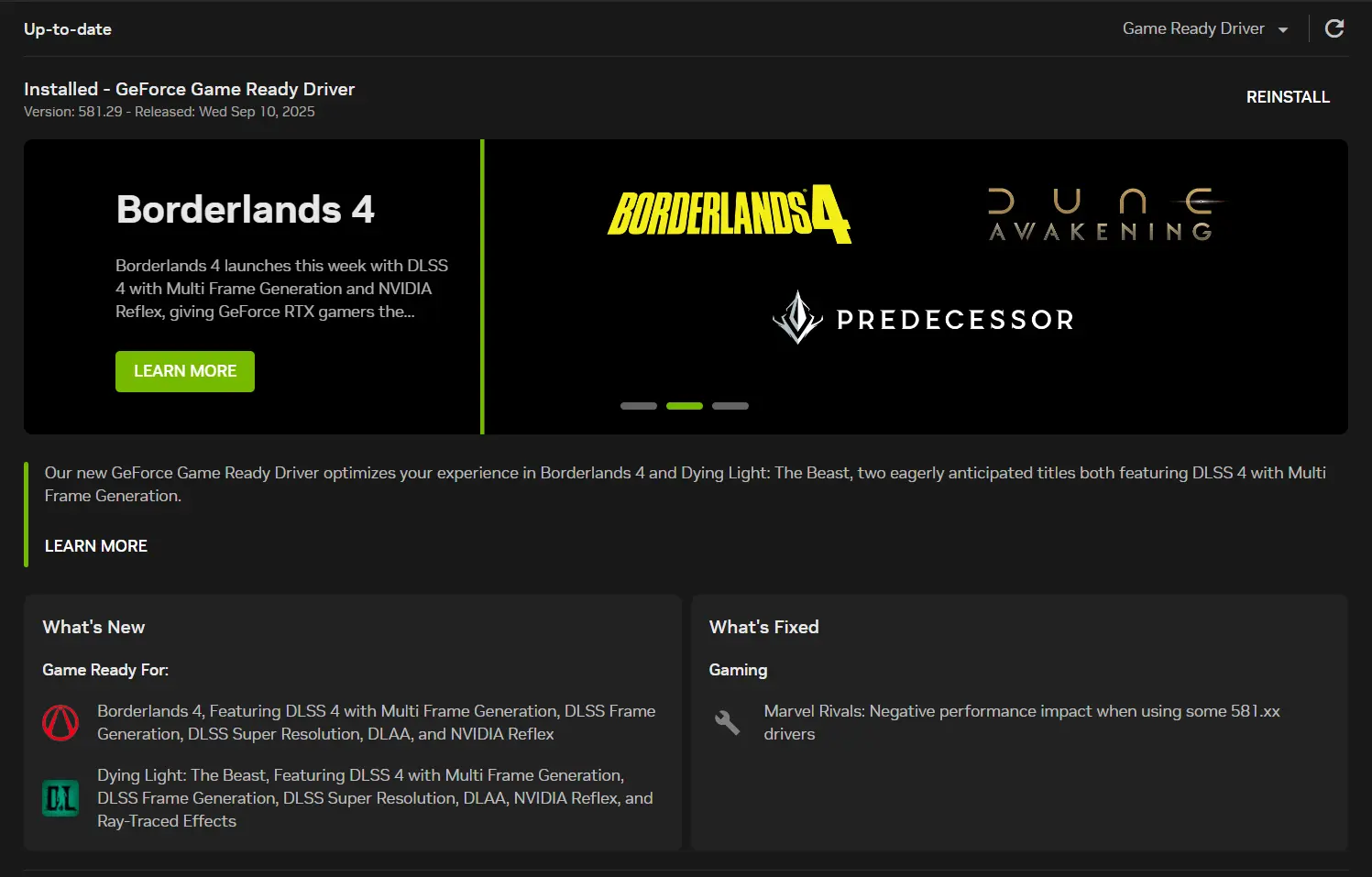Click the refresh icon to check for updates

(1334, 29)
